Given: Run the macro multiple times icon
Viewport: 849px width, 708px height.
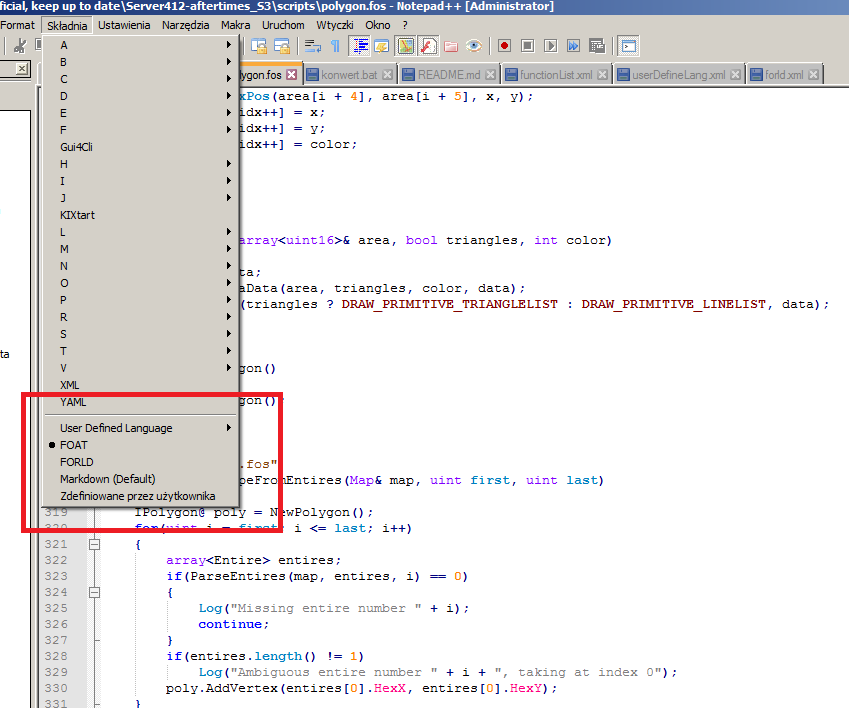Looking at the screenshot, I should 573,45.
